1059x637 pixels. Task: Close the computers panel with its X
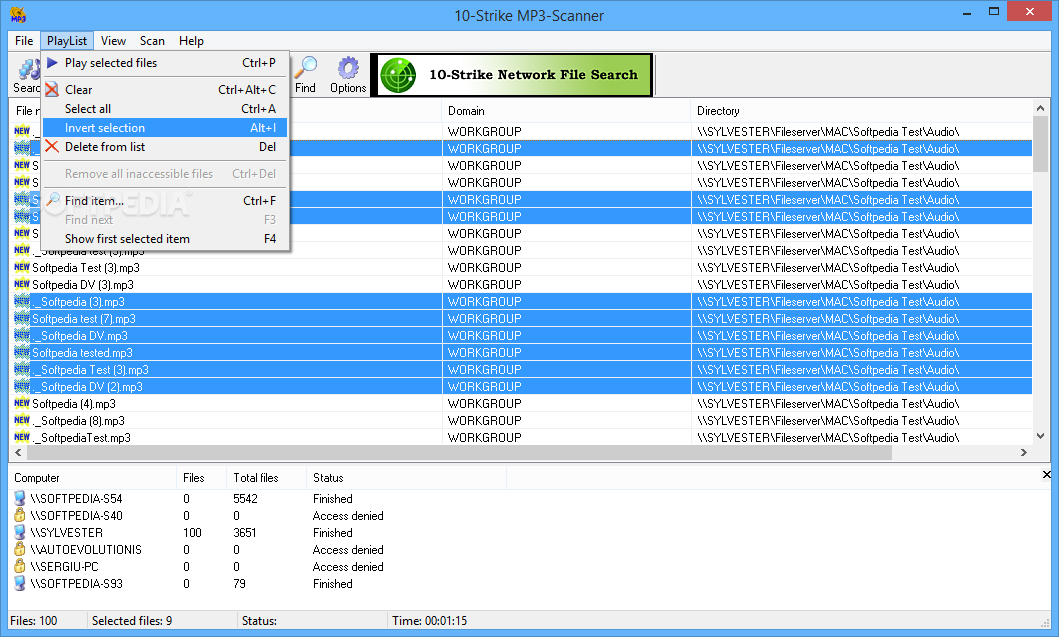(1046, 475)
